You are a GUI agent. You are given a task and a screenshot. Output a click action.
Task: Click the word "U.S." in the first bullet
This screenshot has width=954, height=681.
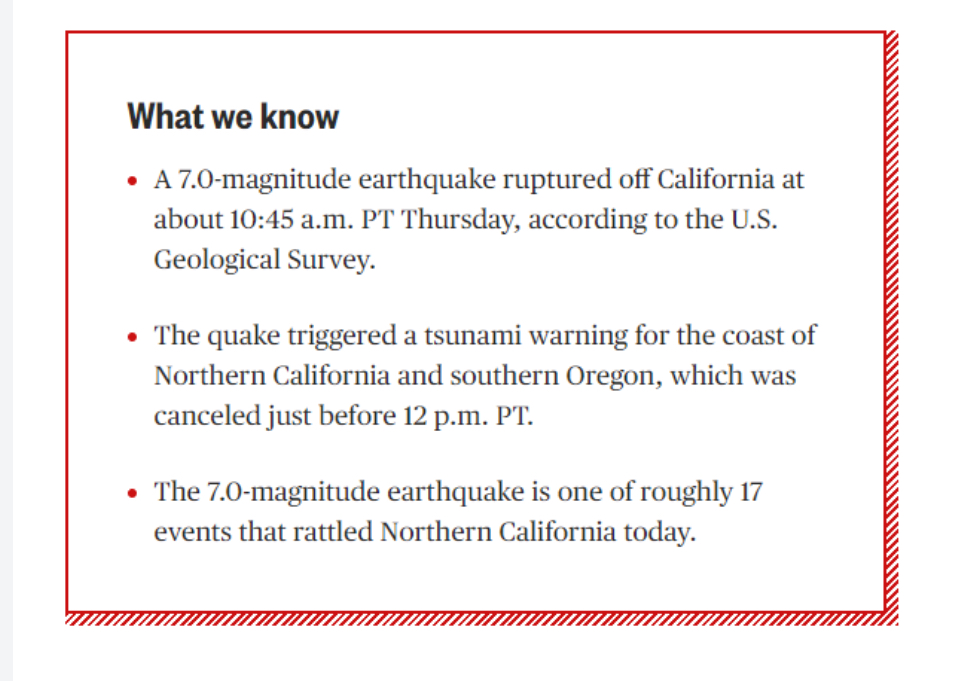[754, 220]
